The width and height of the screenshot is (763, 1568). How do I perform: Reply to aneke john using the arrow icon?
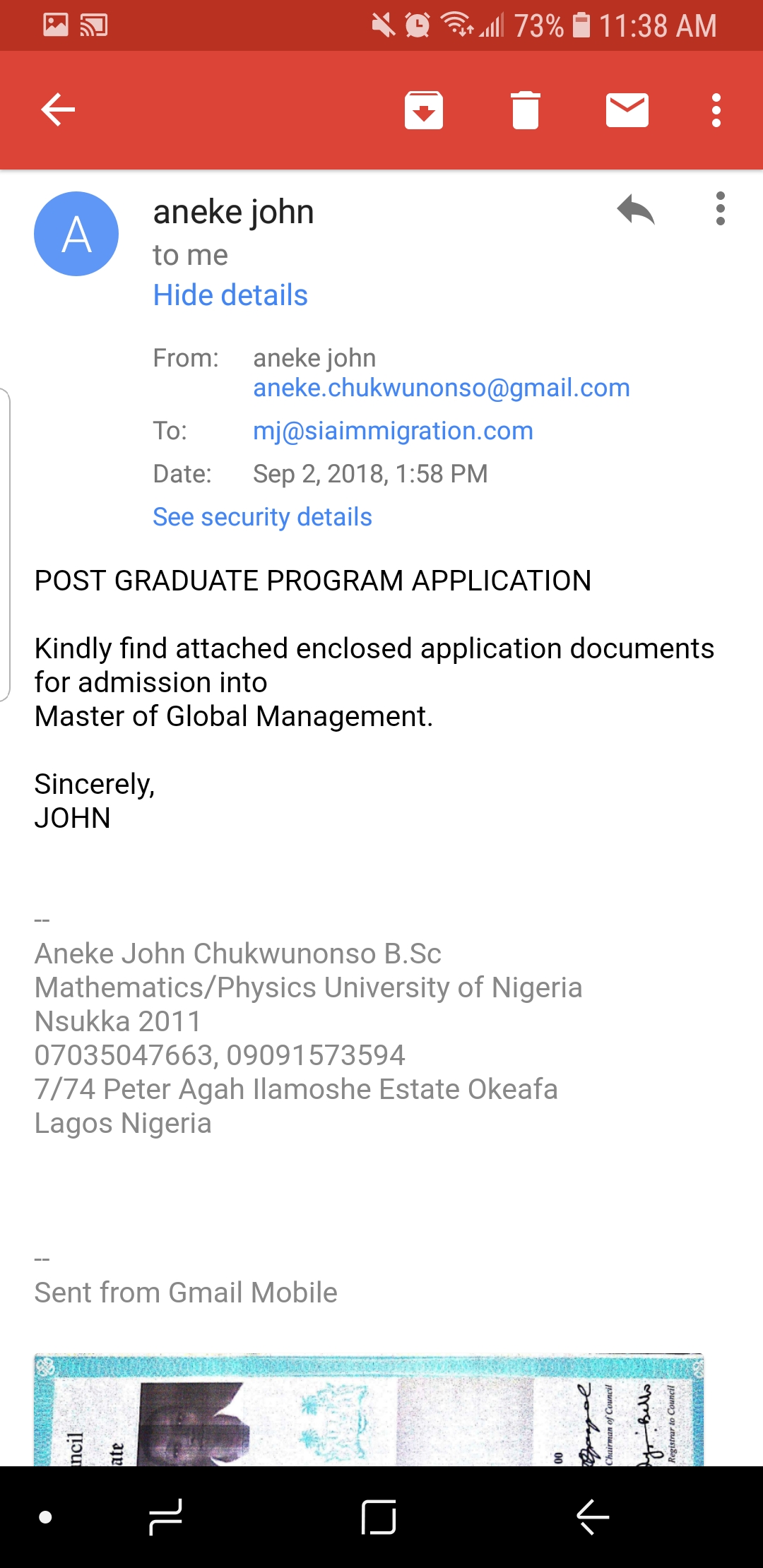[636, 210]
